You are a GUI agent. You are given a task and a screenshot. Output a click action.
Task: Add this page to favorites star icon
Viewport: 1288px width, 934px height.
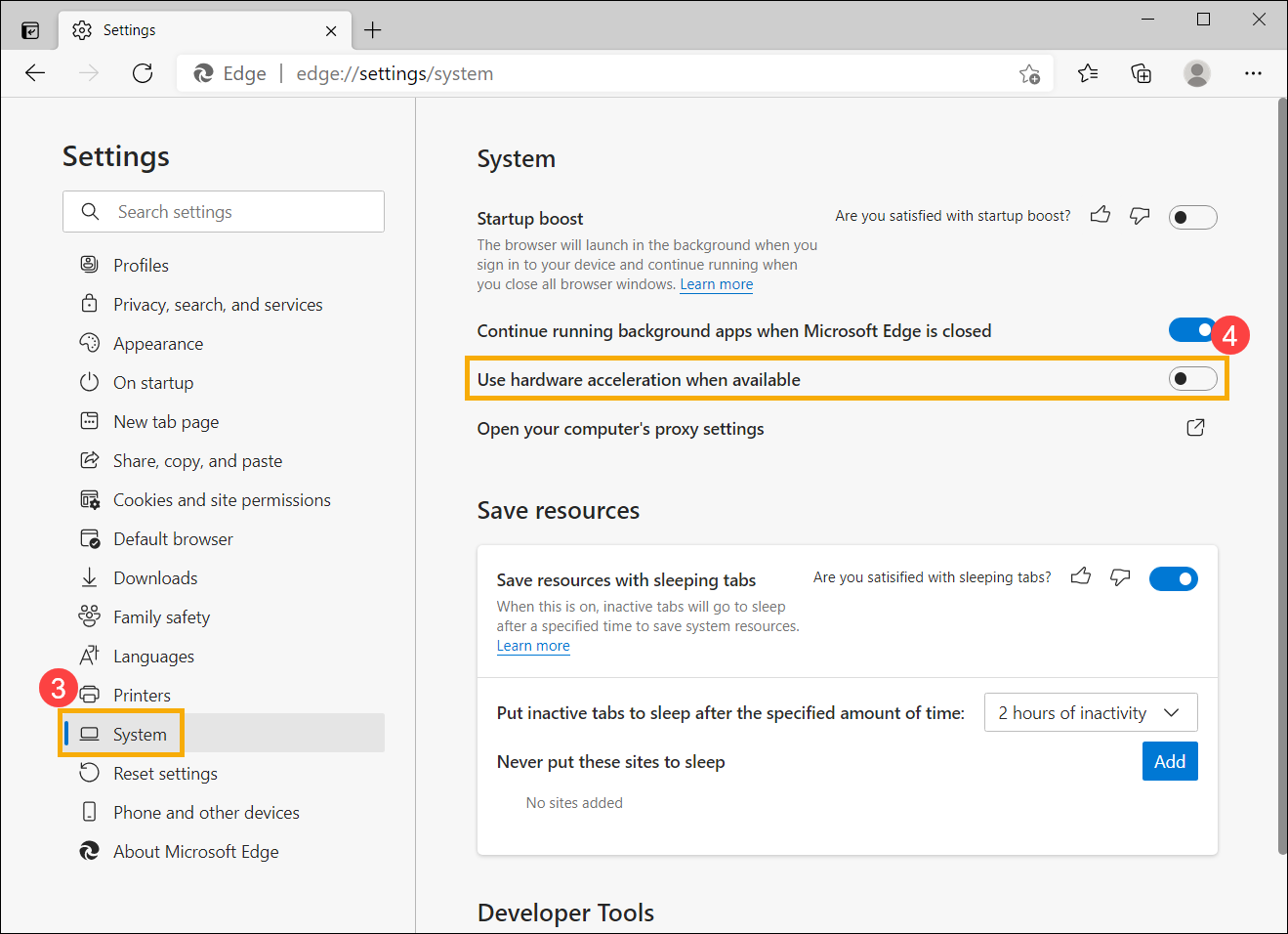tap(1029, 74)
